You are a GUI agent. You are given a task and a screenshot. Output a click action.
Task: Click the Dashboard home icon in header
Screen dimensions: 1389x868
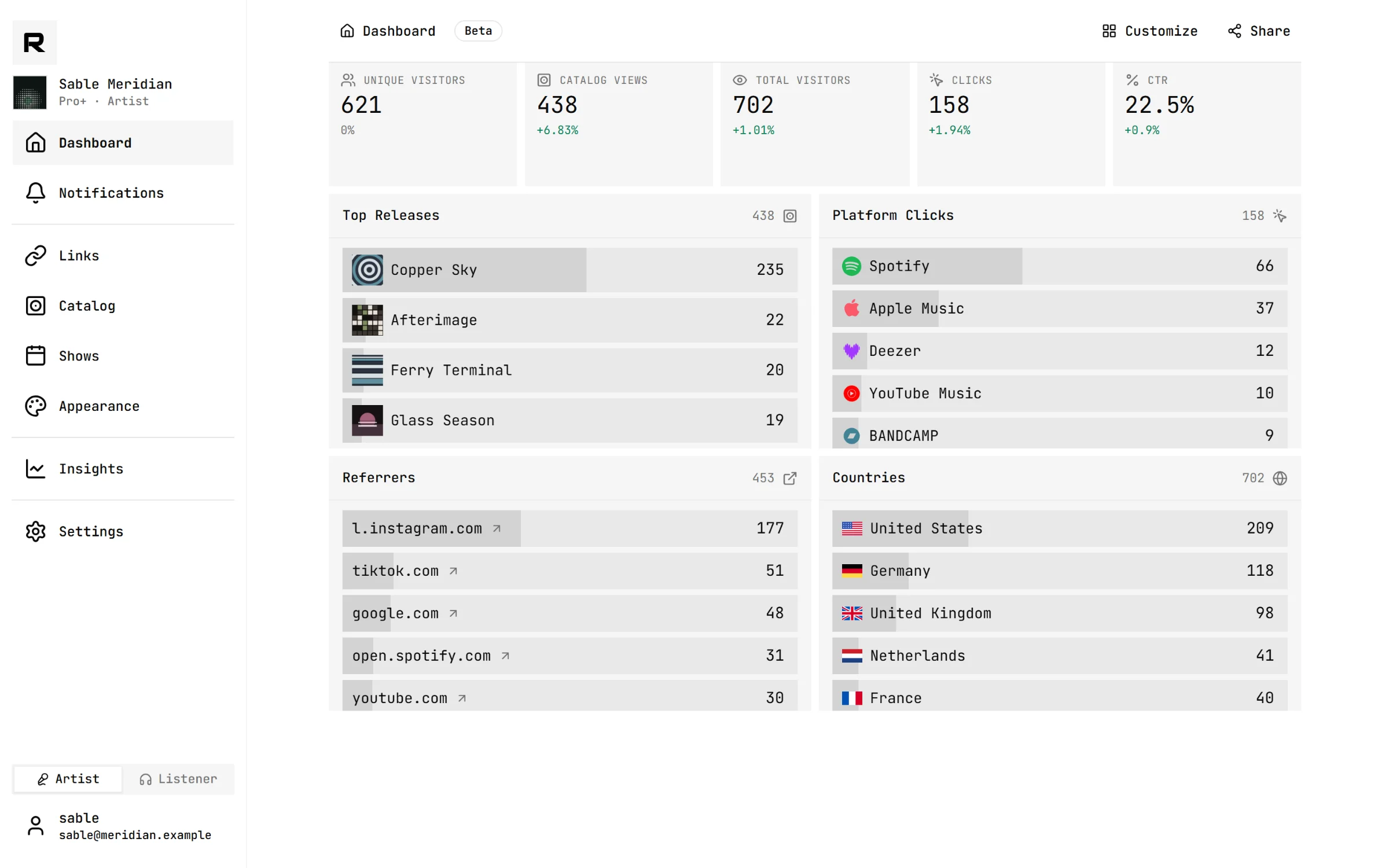pos(347,31)
